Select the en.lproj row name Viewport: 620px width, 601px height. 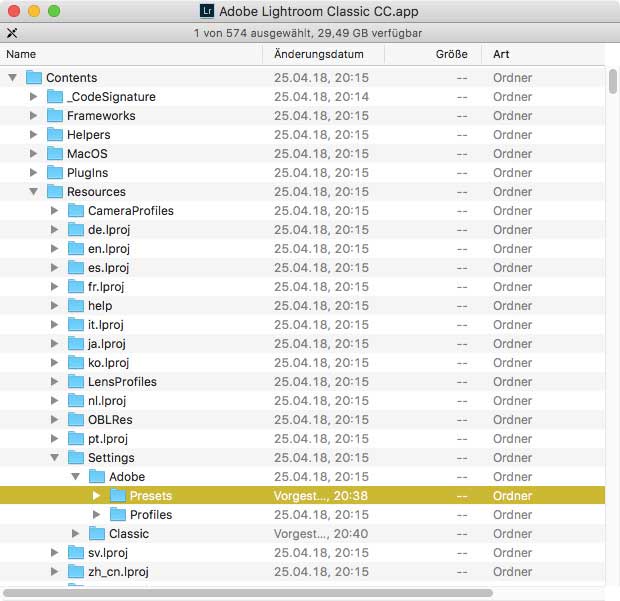(x=109, y=249)
